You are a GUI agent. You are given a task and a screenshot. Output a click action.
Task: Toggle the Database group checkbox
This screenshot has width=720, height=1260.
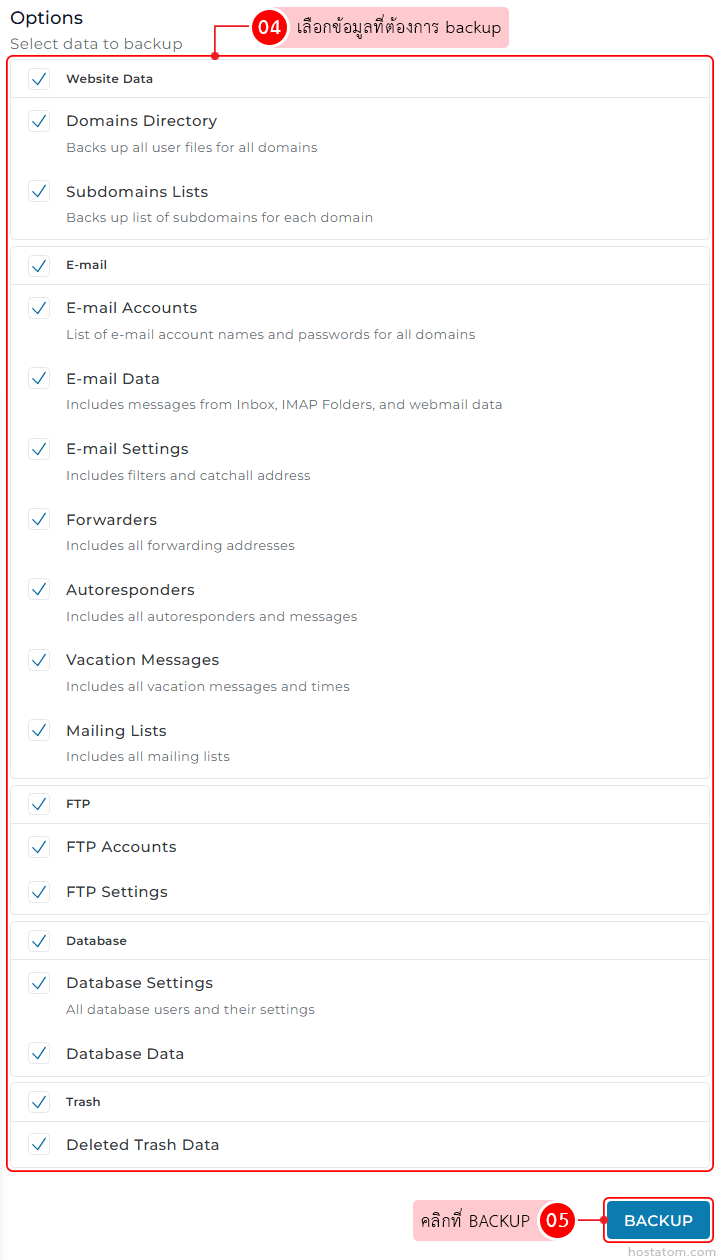(x=39, y=941)
